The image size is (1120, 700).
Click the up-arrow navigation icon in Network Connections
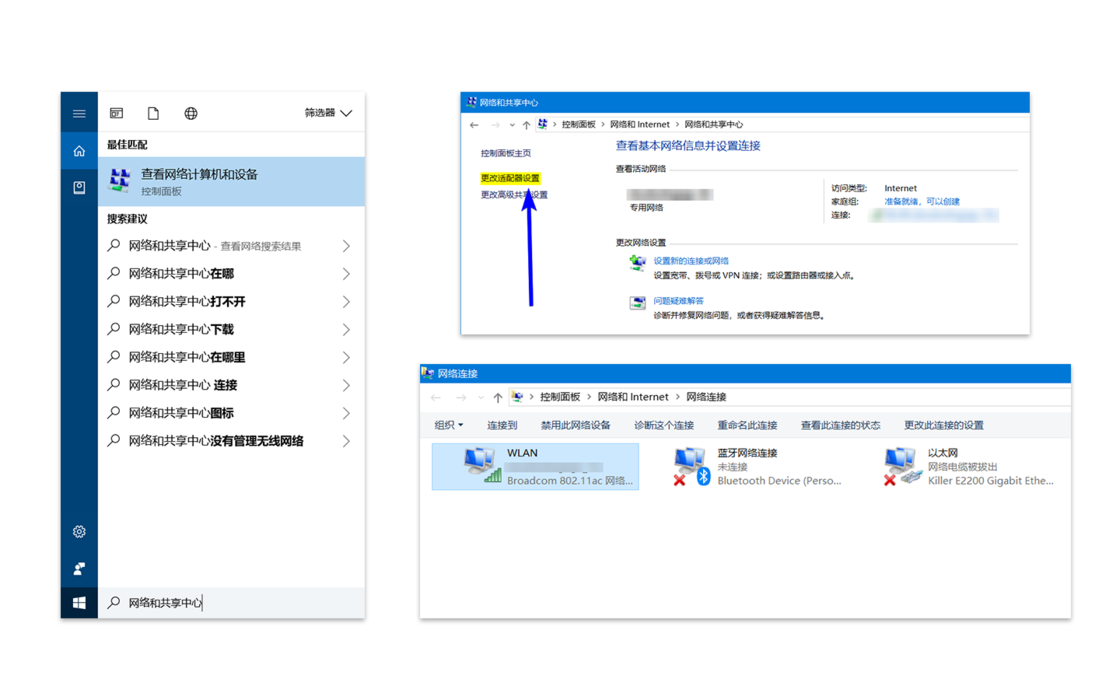click(495, 396)
